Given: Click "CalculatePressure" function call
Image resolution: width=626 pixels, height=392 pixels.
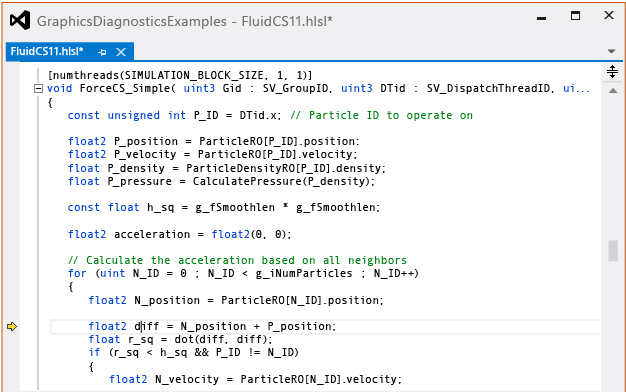Looking at the screenshot, I should pos(247,181).
